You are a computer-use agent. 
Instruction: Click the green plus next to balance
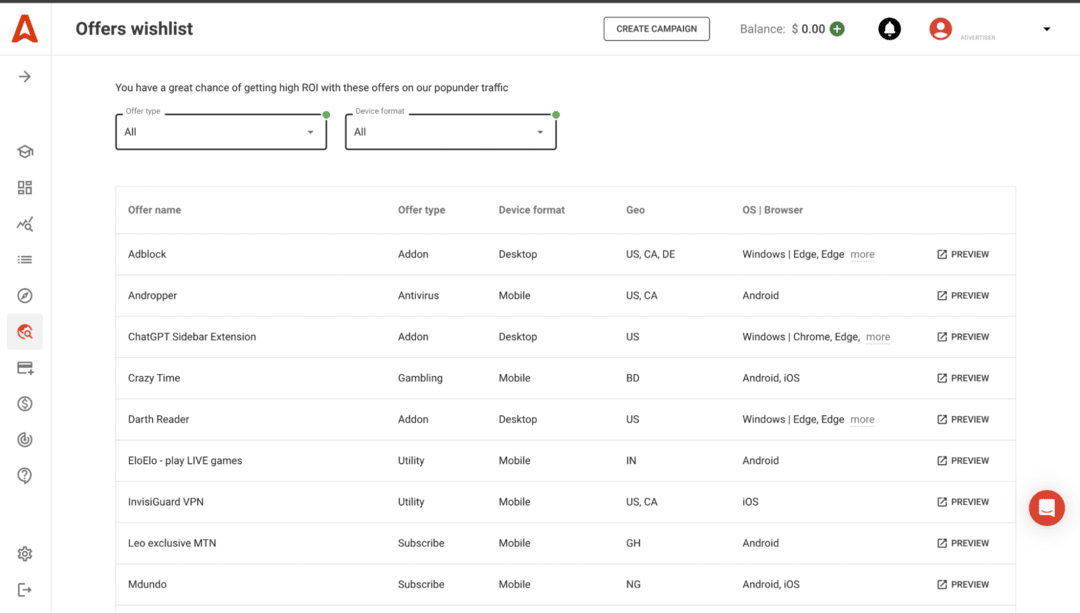click(x=837, y=29)
